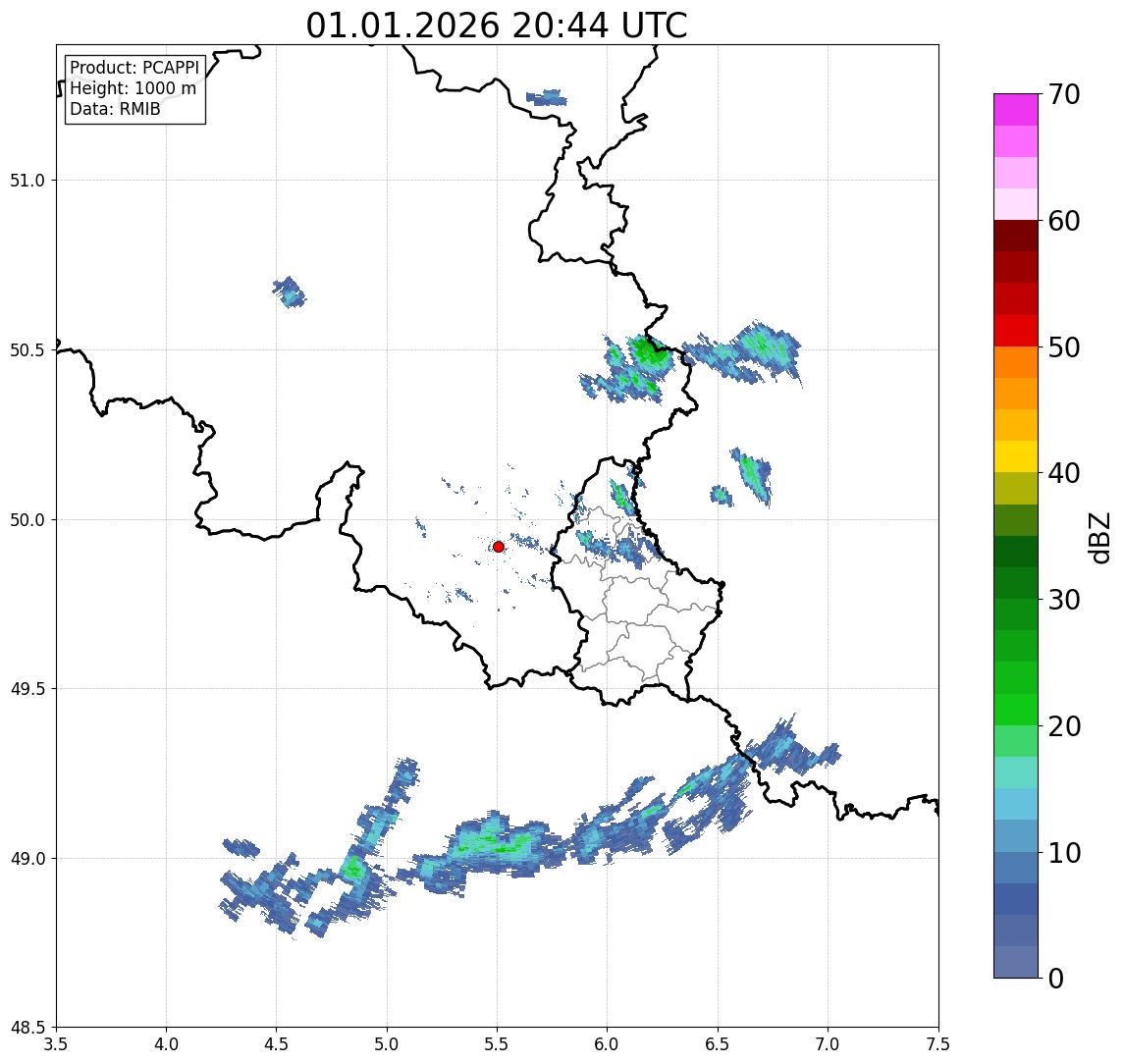Click the longitude axis label 5.0
This screenshot has width=1124, height=1064.
[387, 1043]
